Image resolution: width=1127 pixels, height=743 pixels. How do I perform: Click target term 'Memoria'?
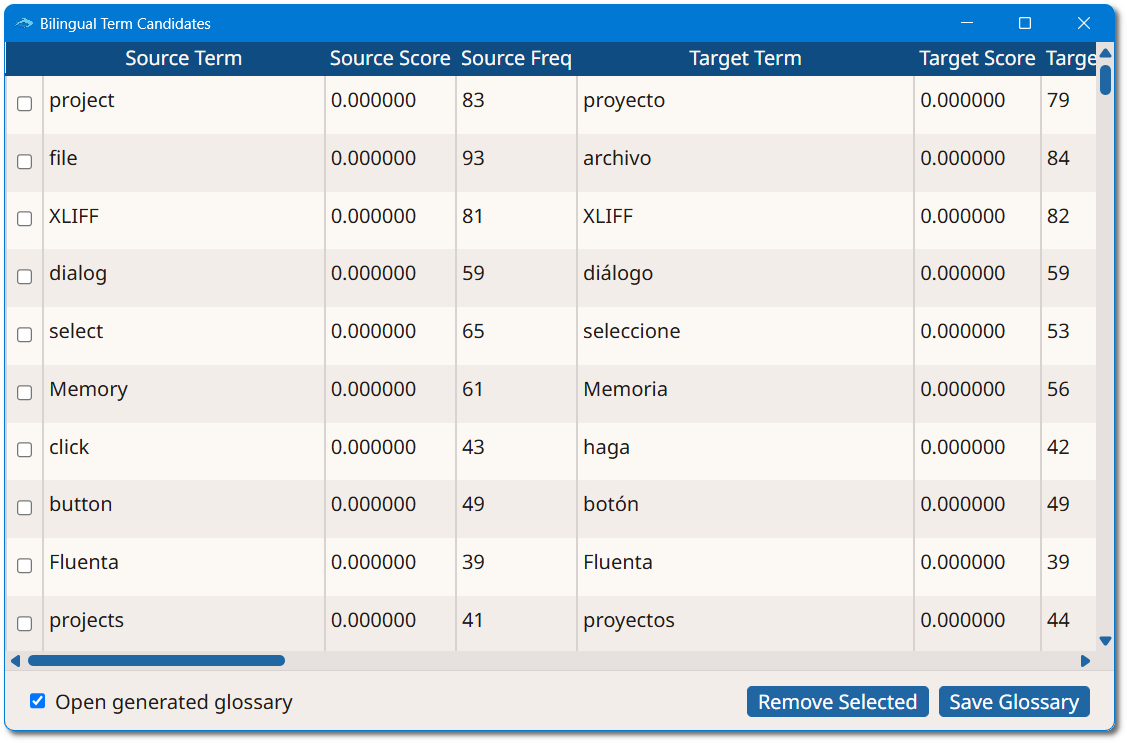[625, 389]
